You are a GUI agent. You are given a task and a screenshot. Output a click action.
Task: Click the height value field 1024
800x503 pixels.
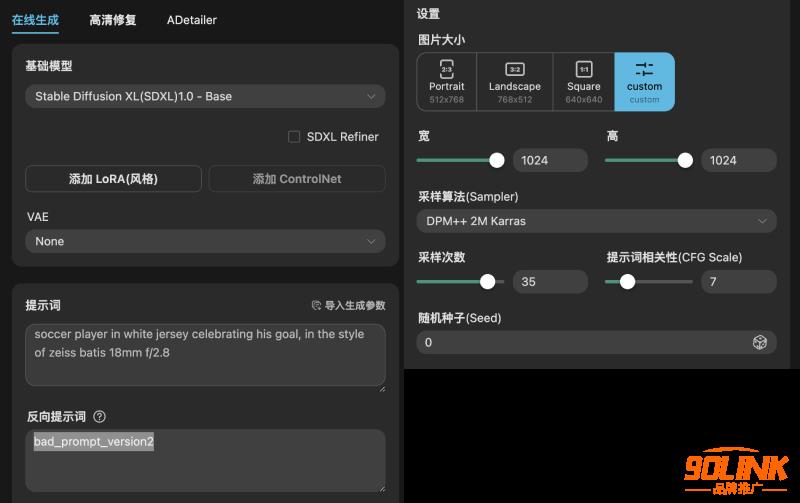pos(739,160)
